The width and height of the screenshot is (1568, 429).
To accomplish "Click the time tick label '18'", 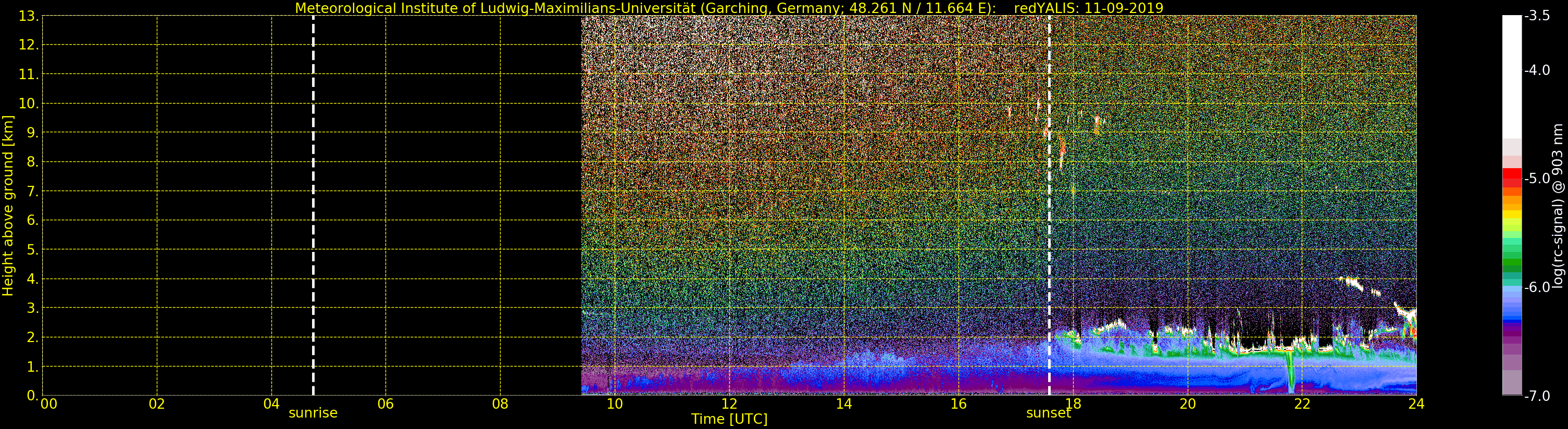I will [x=1073, y=404].
